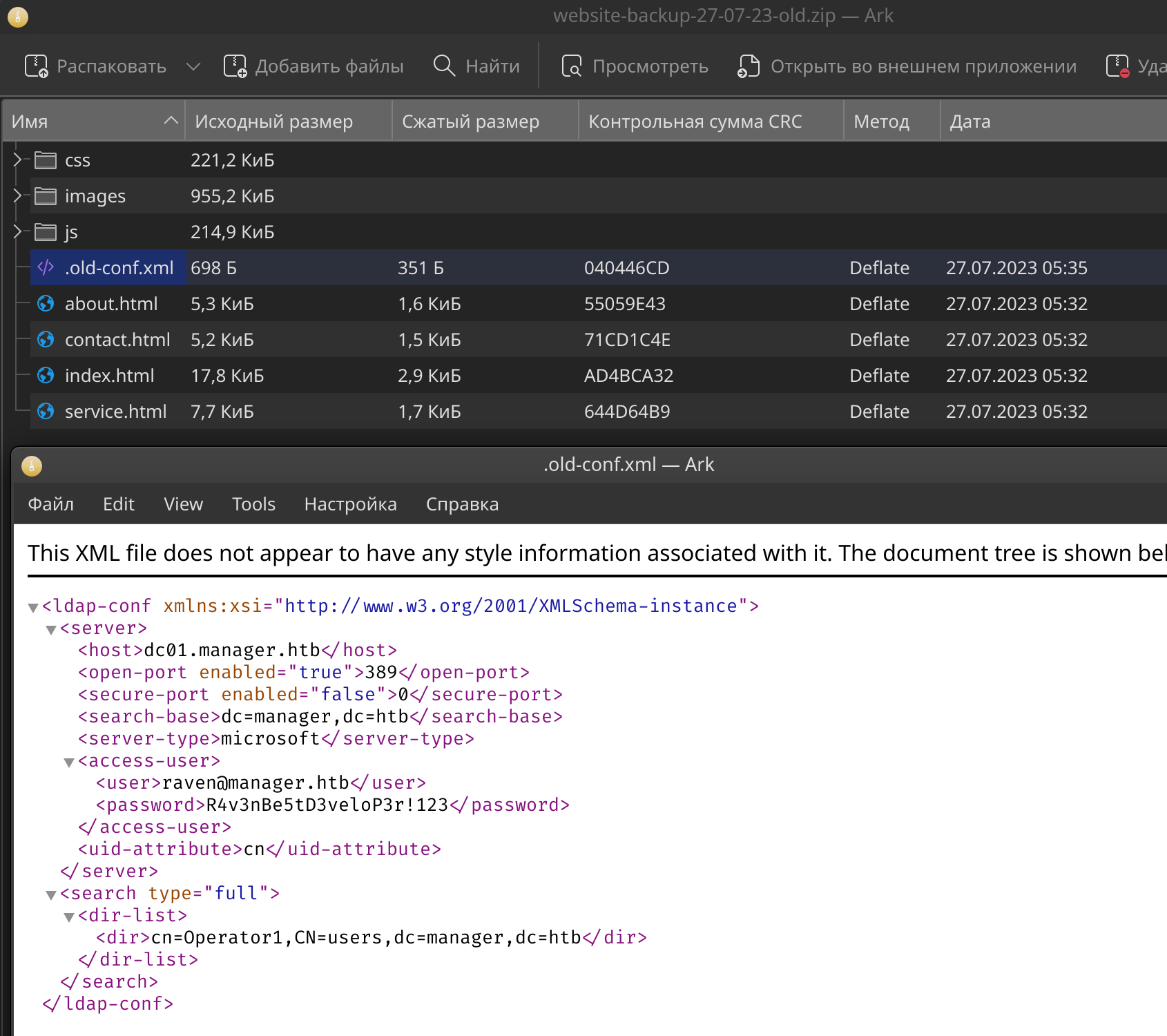Screen dimensions: 1167x1036
Task: Click the Add files (Добавить файлы) icon
Action: pyautogui.click(x=235, y=66)
